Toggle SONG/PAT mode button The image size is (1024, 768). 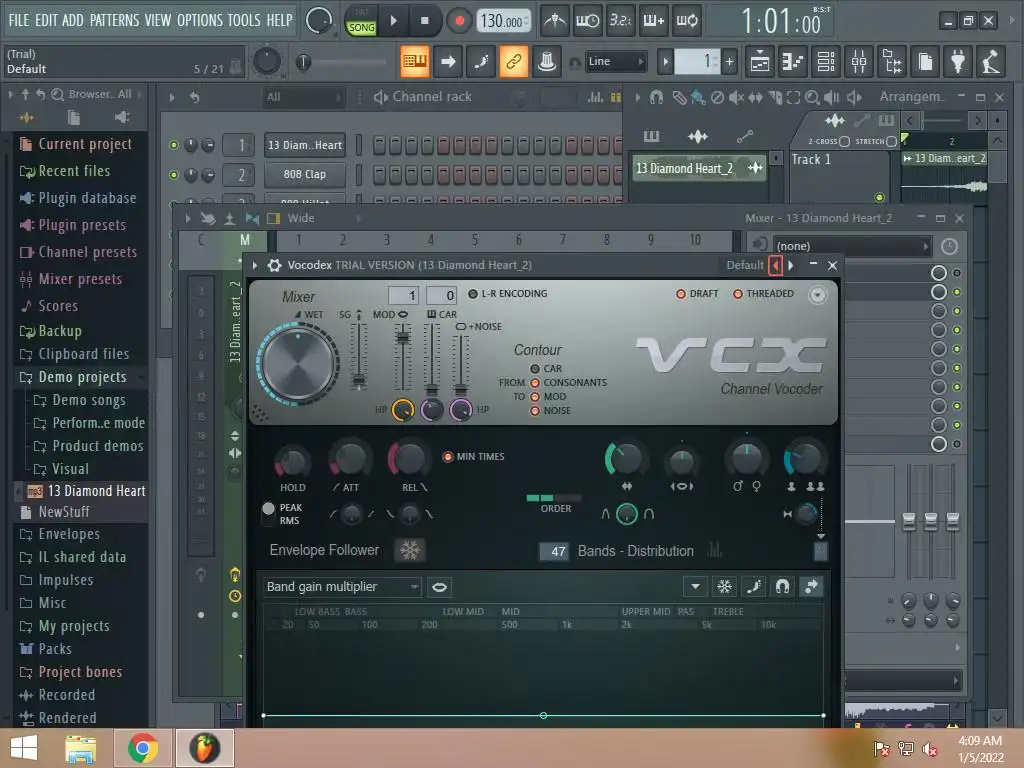coord(361,22)
